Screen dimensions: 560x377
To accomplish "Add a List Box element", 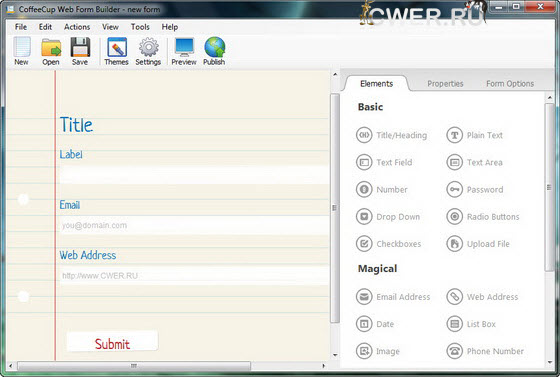I will [x=471, y=324].
